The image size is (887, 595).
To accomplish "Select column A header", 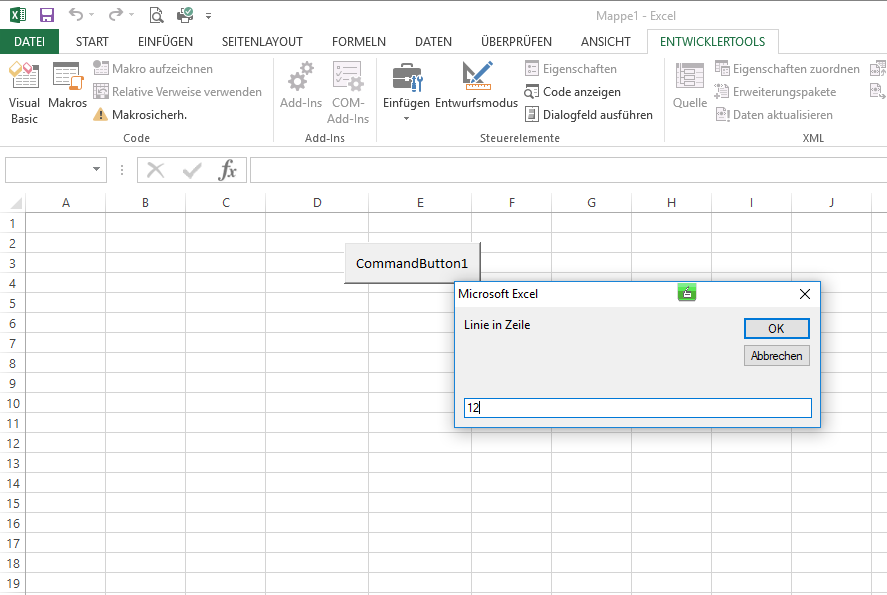I will pos(66,202).
